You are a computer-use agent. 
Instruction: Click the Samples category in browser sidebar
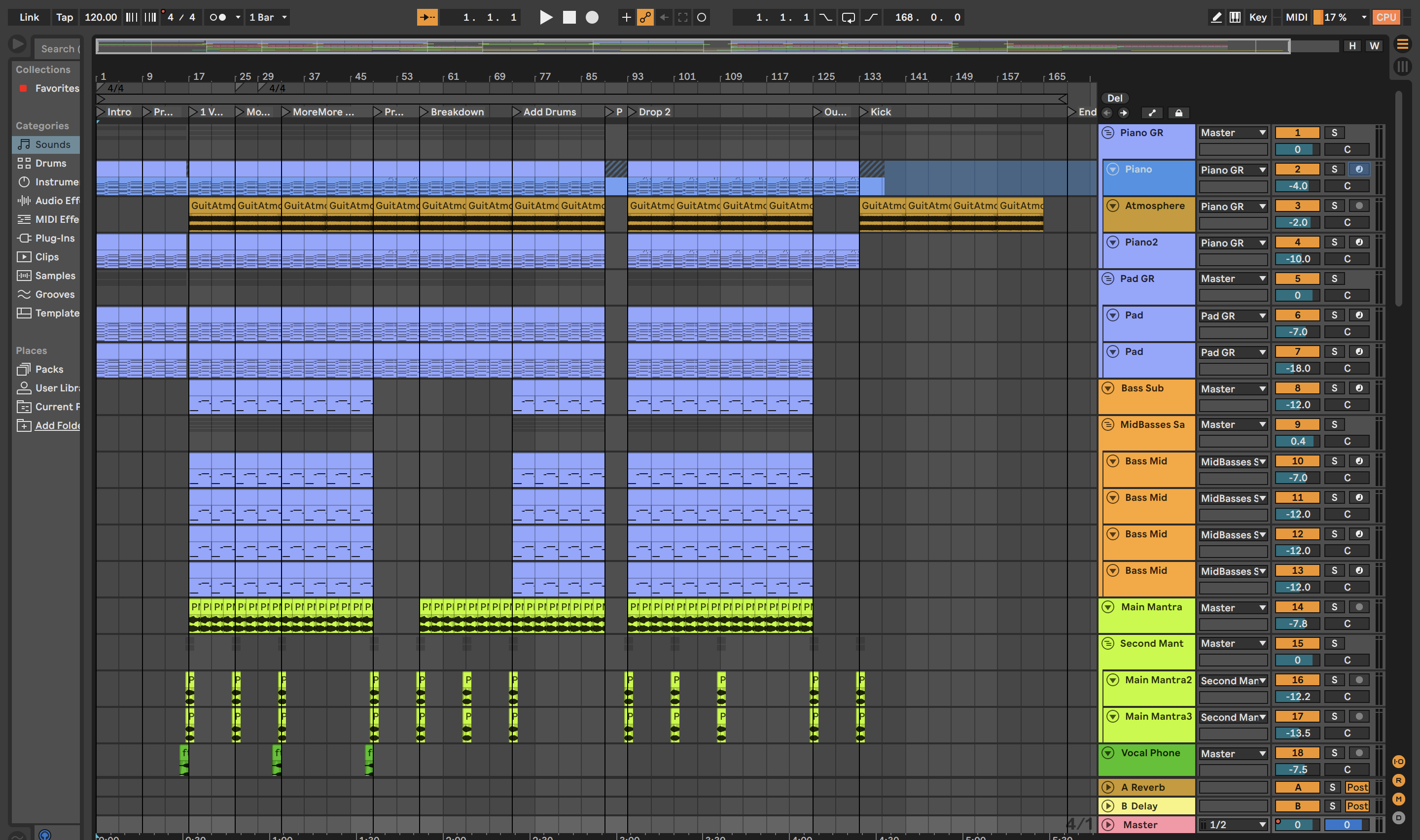pyautogui.click(x=54, y=275)
